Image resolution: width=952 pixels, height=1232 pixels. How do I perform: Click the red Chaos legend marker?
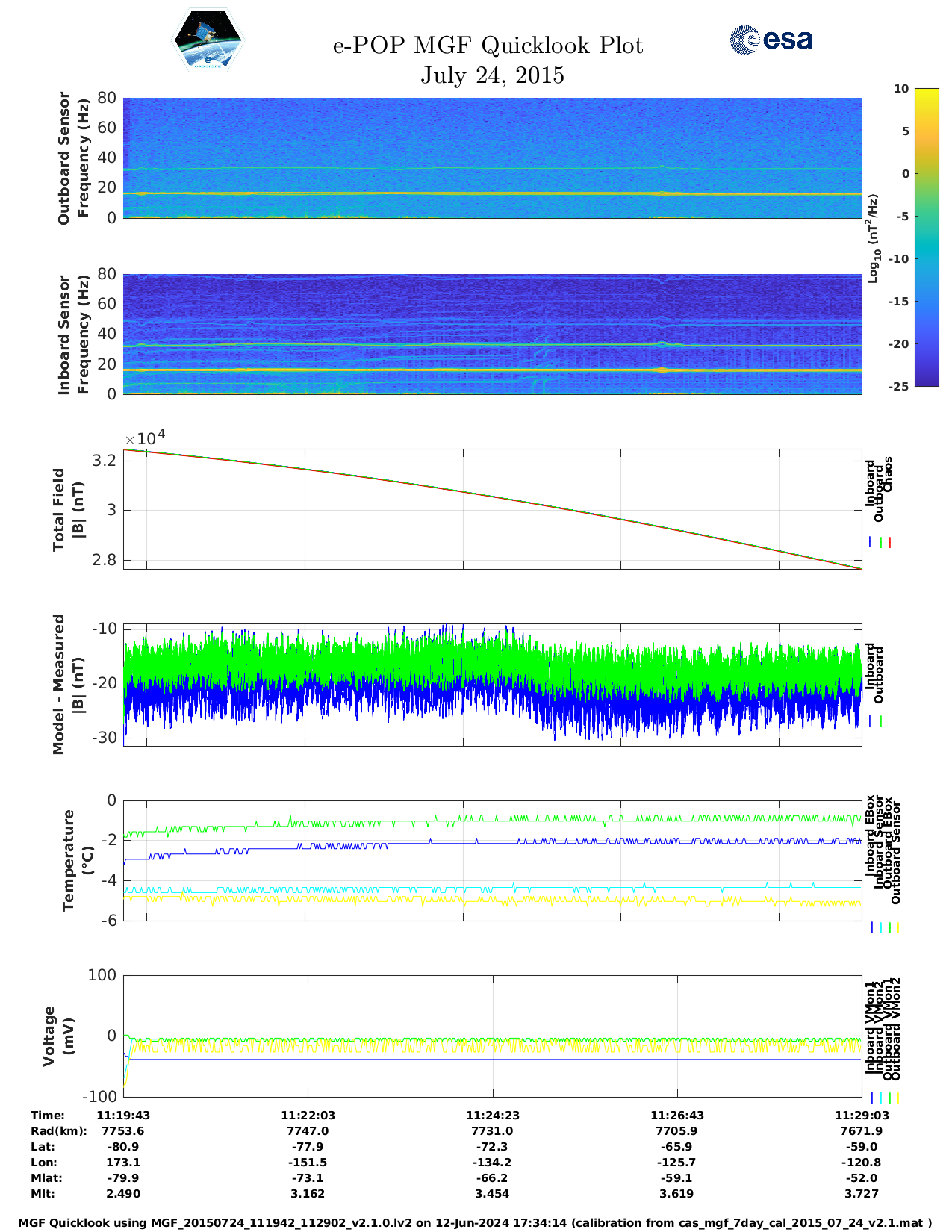pos(890,543)
